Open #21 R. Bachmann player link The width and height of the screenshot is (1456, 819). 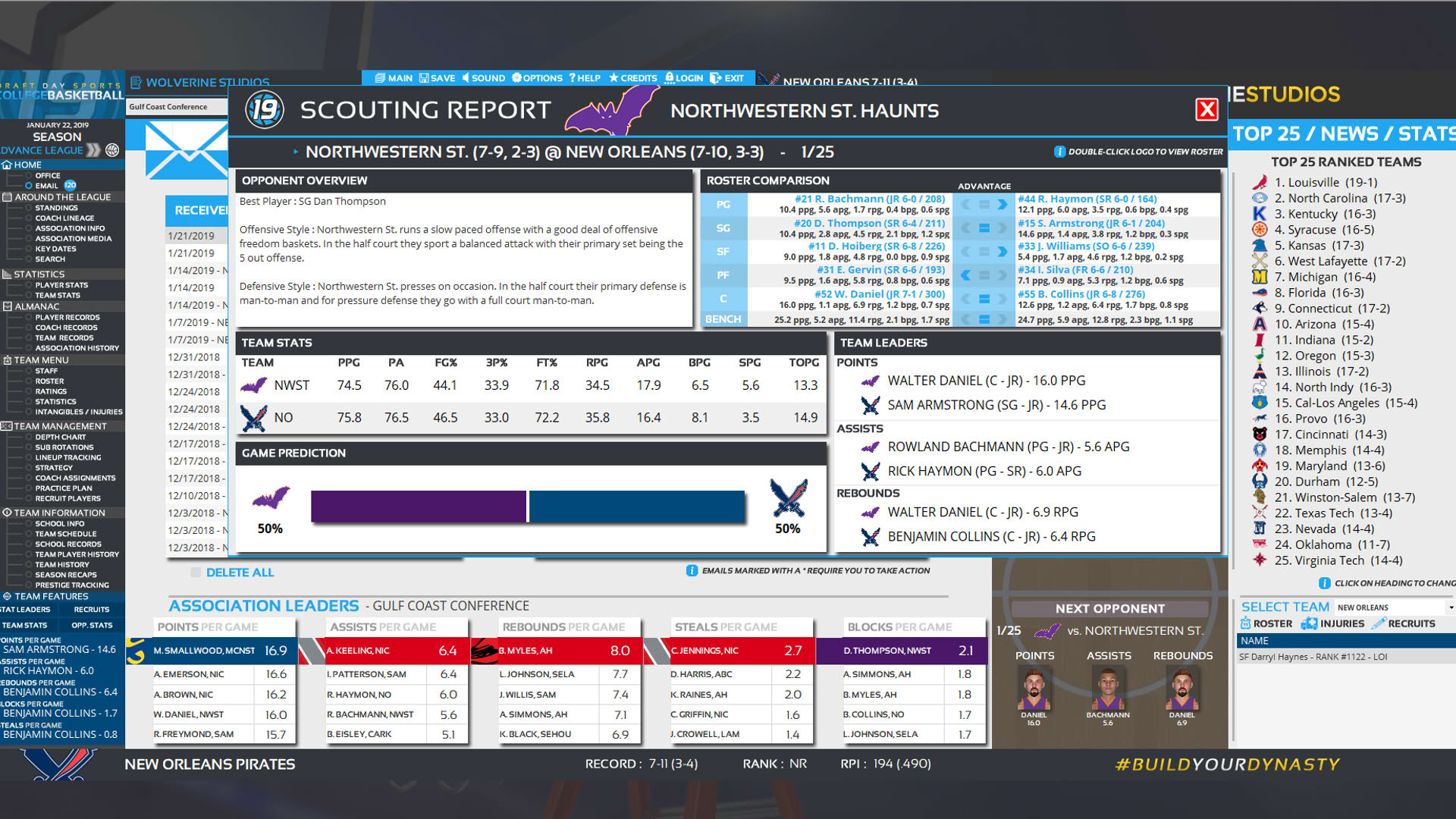coord(870,199)
